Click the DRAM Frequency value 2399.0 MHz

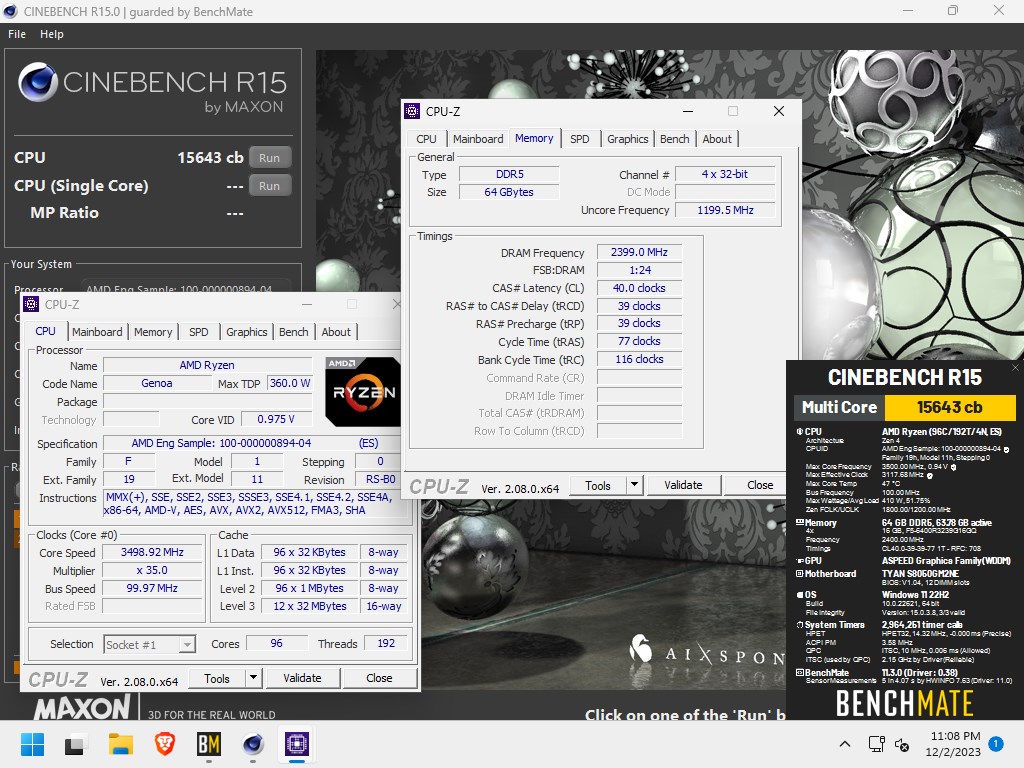tap(639, 252)
